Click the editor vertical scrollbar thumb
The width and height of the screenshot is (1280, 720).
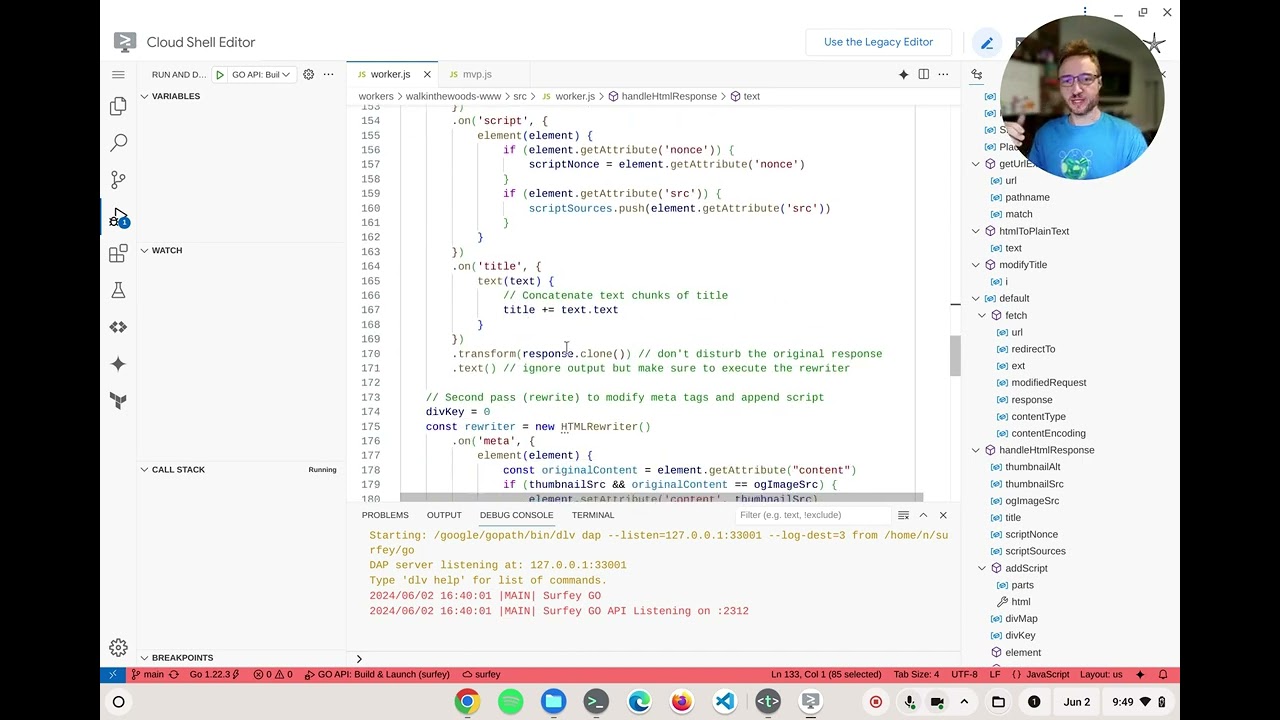coord(955,355)
